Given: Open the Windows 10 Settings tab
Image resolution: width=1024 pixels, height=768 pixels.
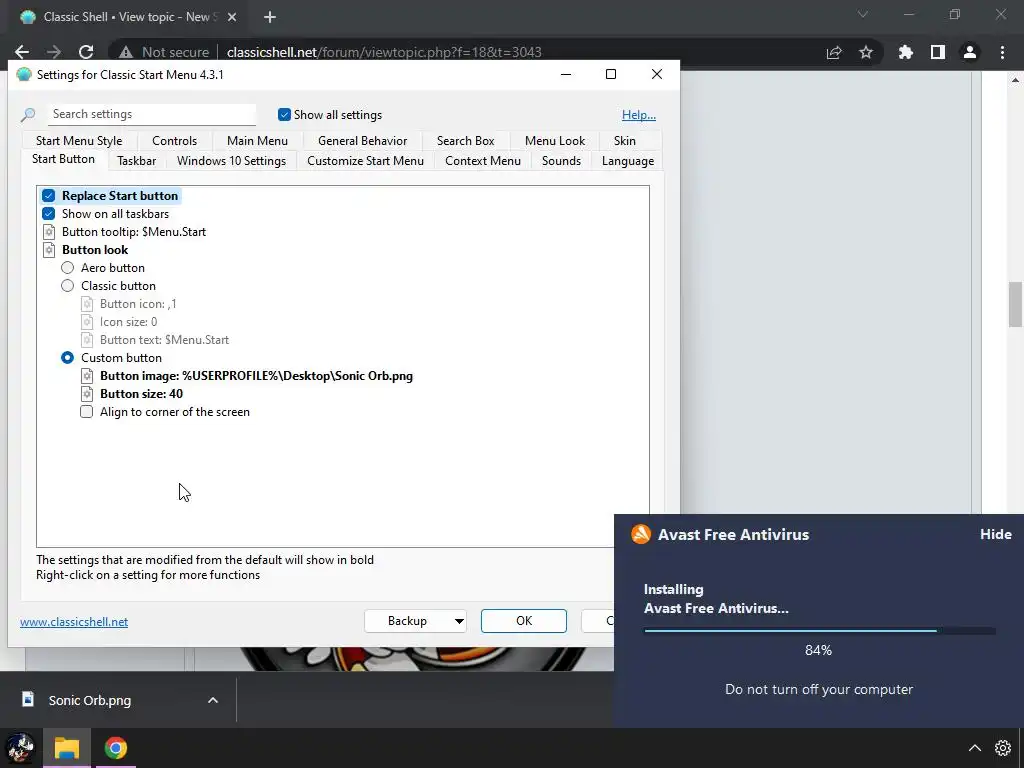Looking at the screenshot, I should pyautogui.click(x=231, y=161).
